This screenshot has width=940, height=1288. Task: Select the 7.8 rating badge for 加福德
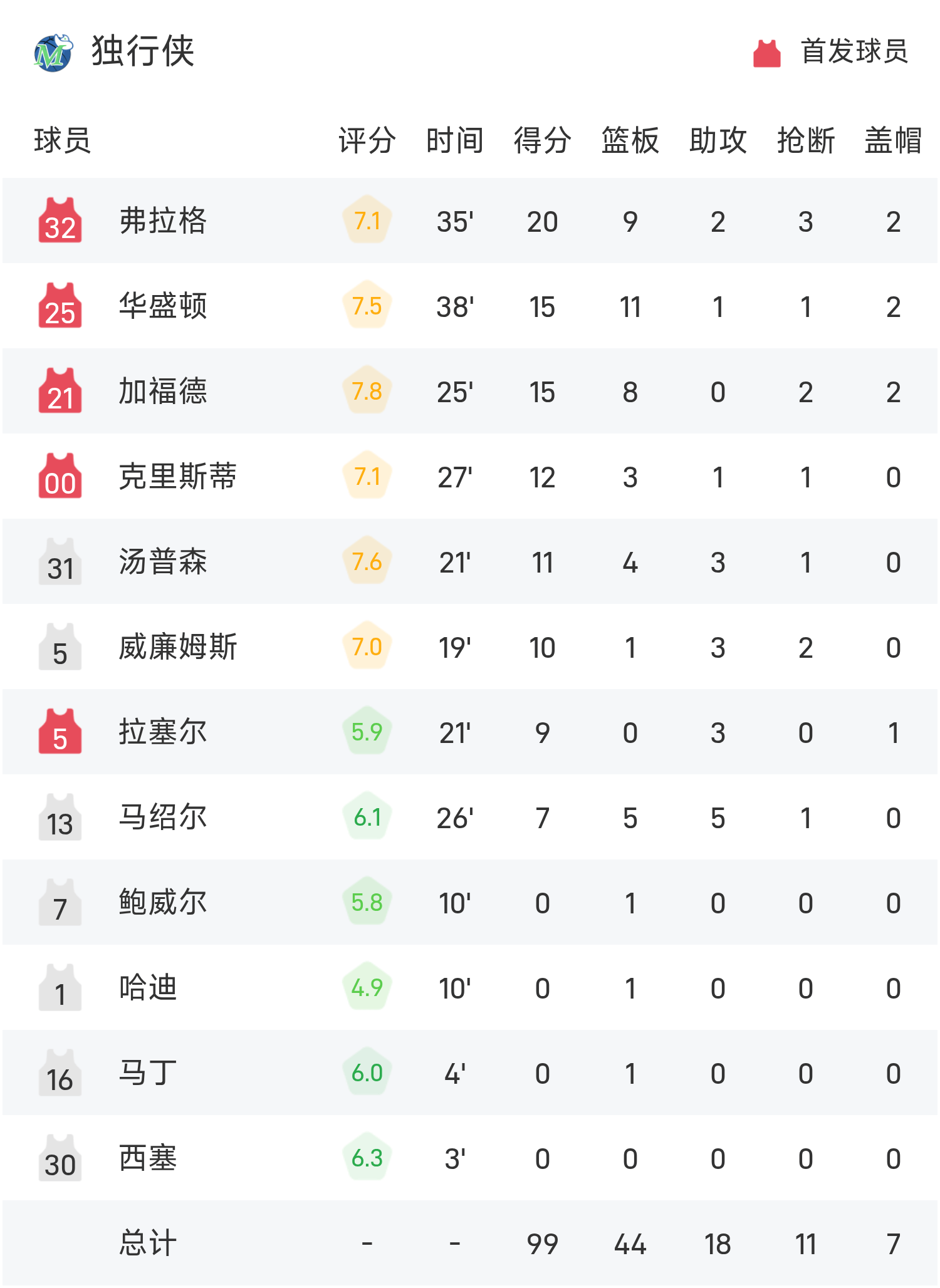pos(367,391)
